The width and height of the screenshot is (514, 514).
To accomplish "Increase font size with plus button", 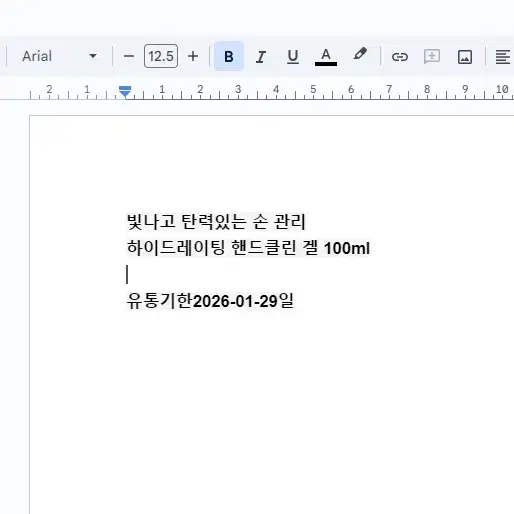I will coord(193,56).
